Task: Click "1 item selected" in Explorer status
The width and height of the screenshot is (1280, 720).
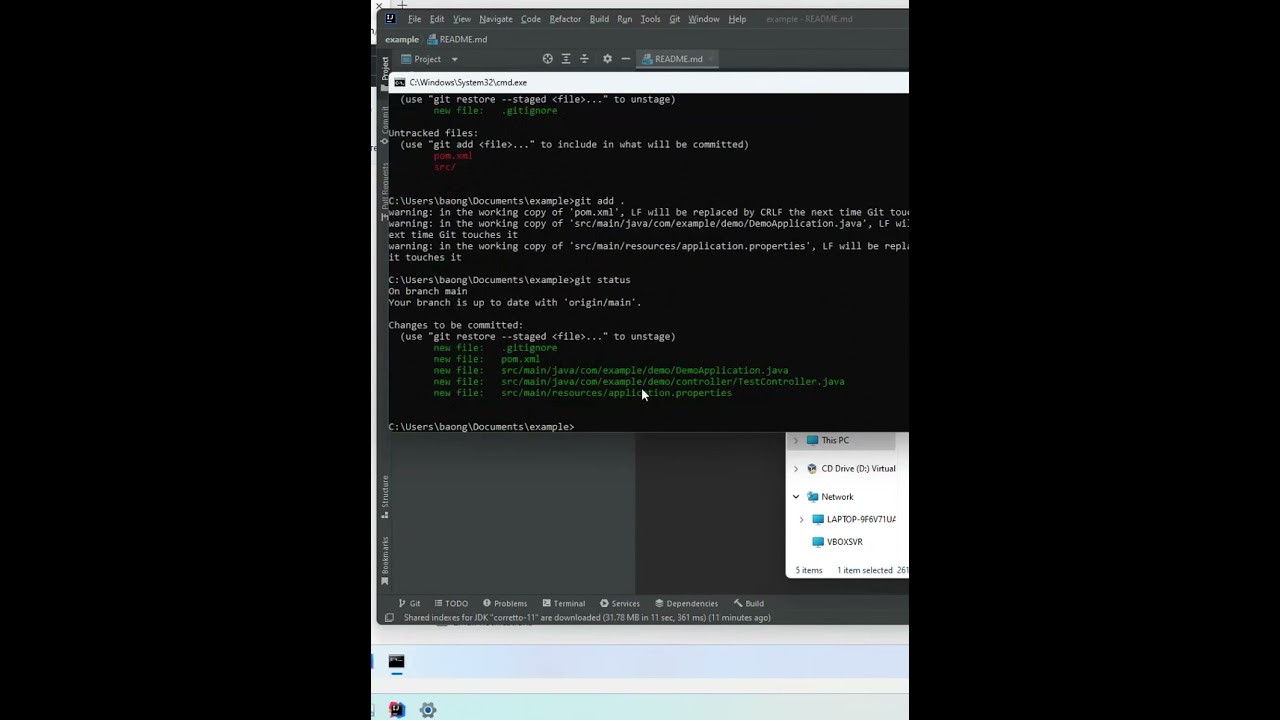Action: pyautogui.click(x=865, y=570)
